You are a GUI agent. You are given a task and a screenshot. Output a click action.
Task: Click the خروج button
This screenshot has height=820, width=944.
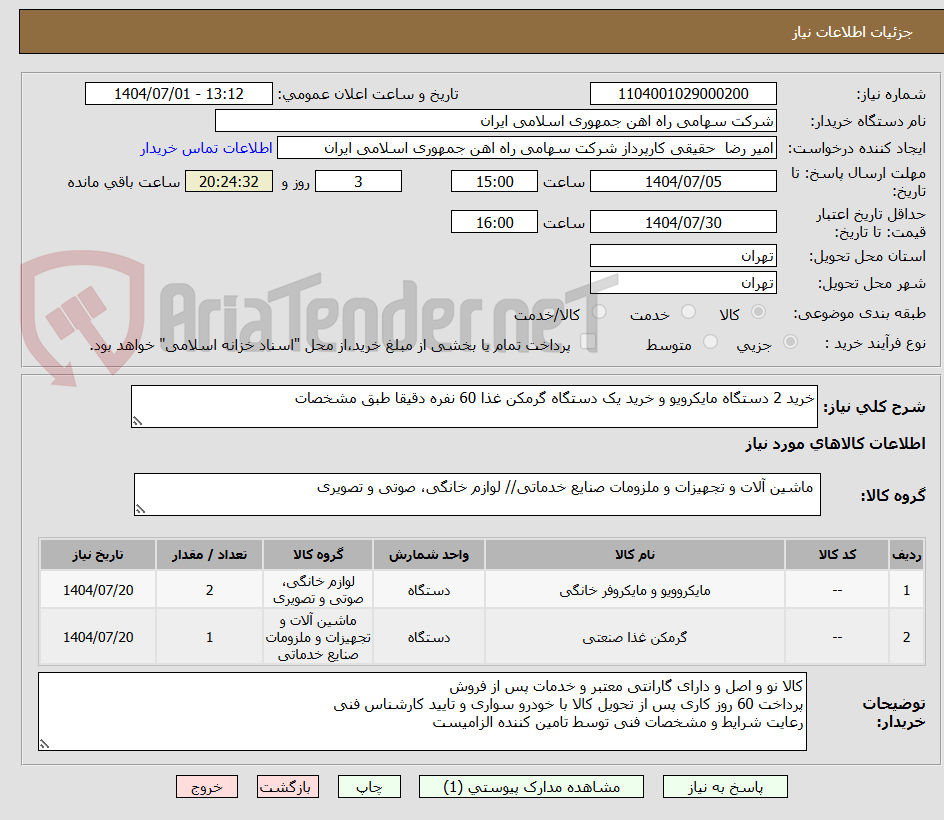(x=207, y=786)
